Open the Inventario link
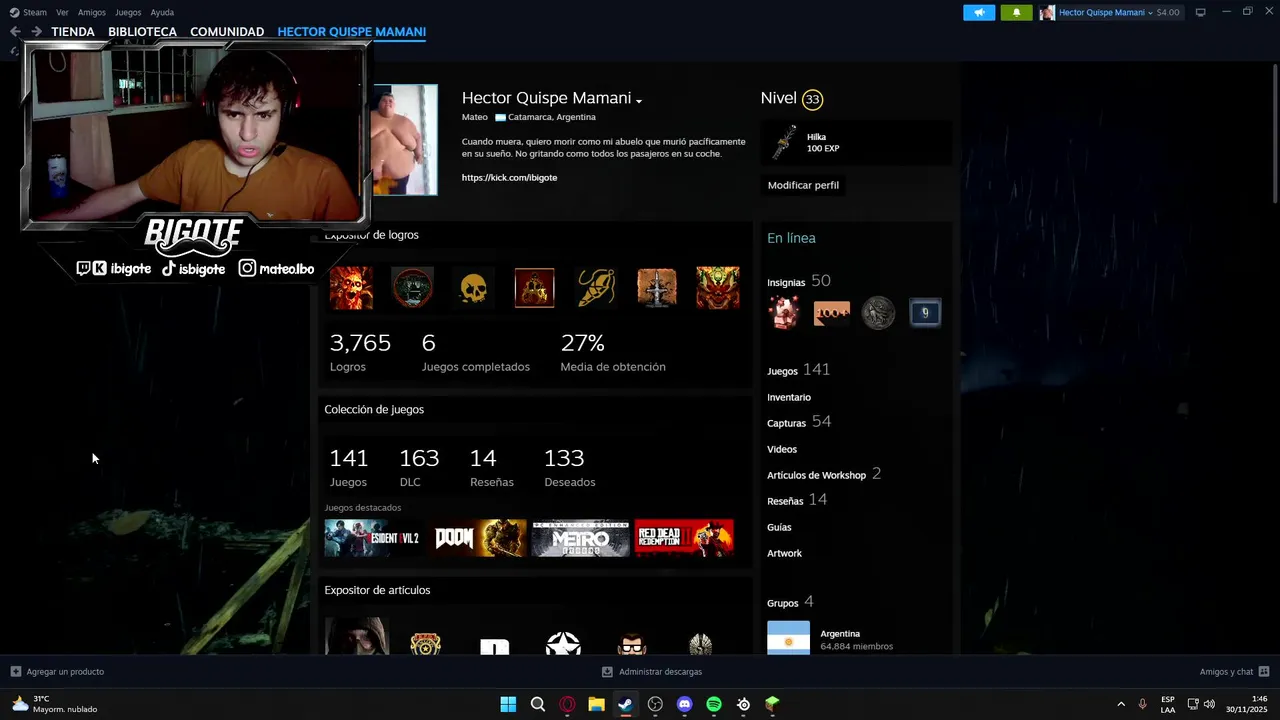1280x720 pixels. [x=789, y=397]
